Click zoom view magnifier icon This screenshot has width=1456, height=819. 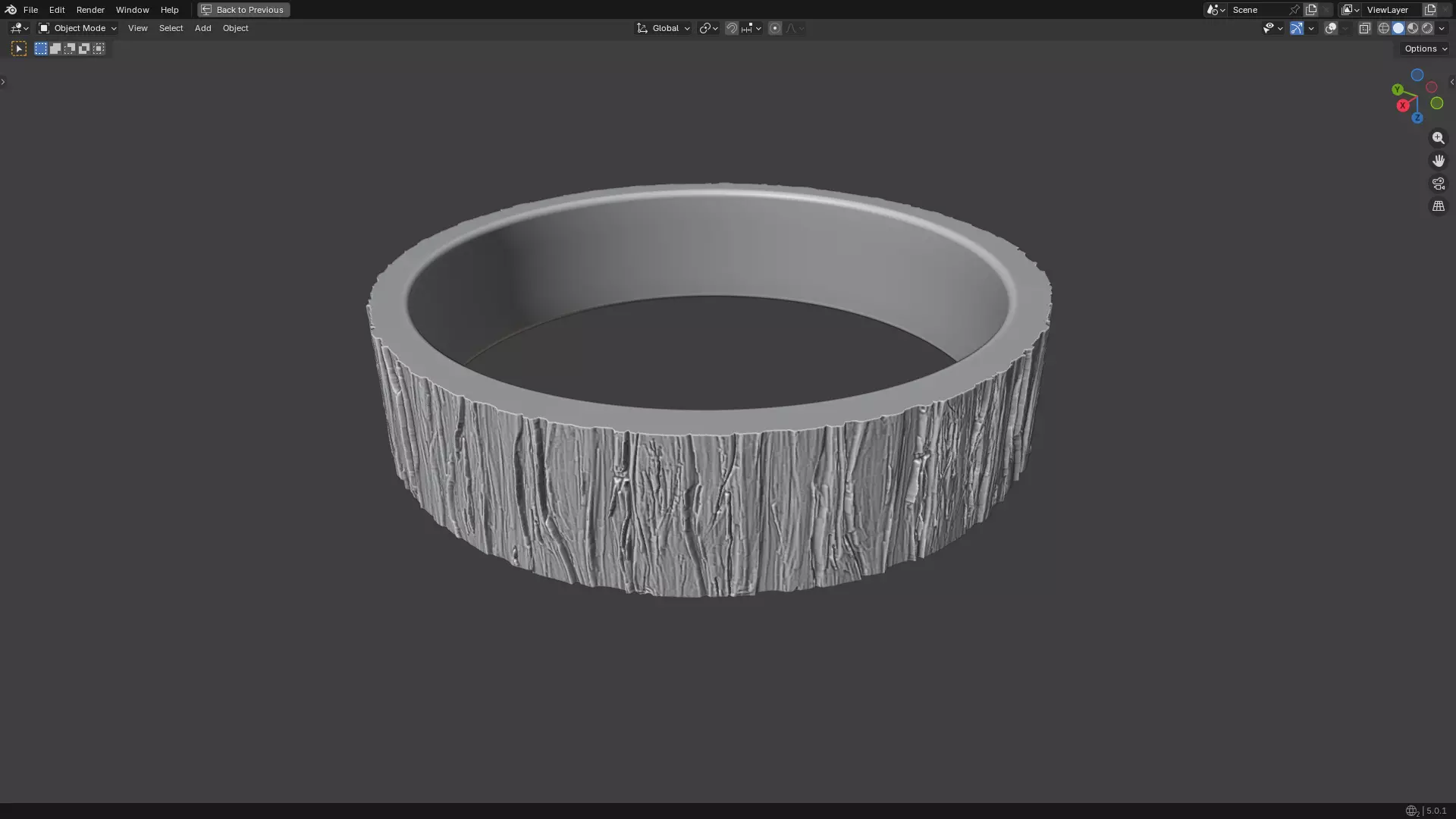tap(1438, 138)
